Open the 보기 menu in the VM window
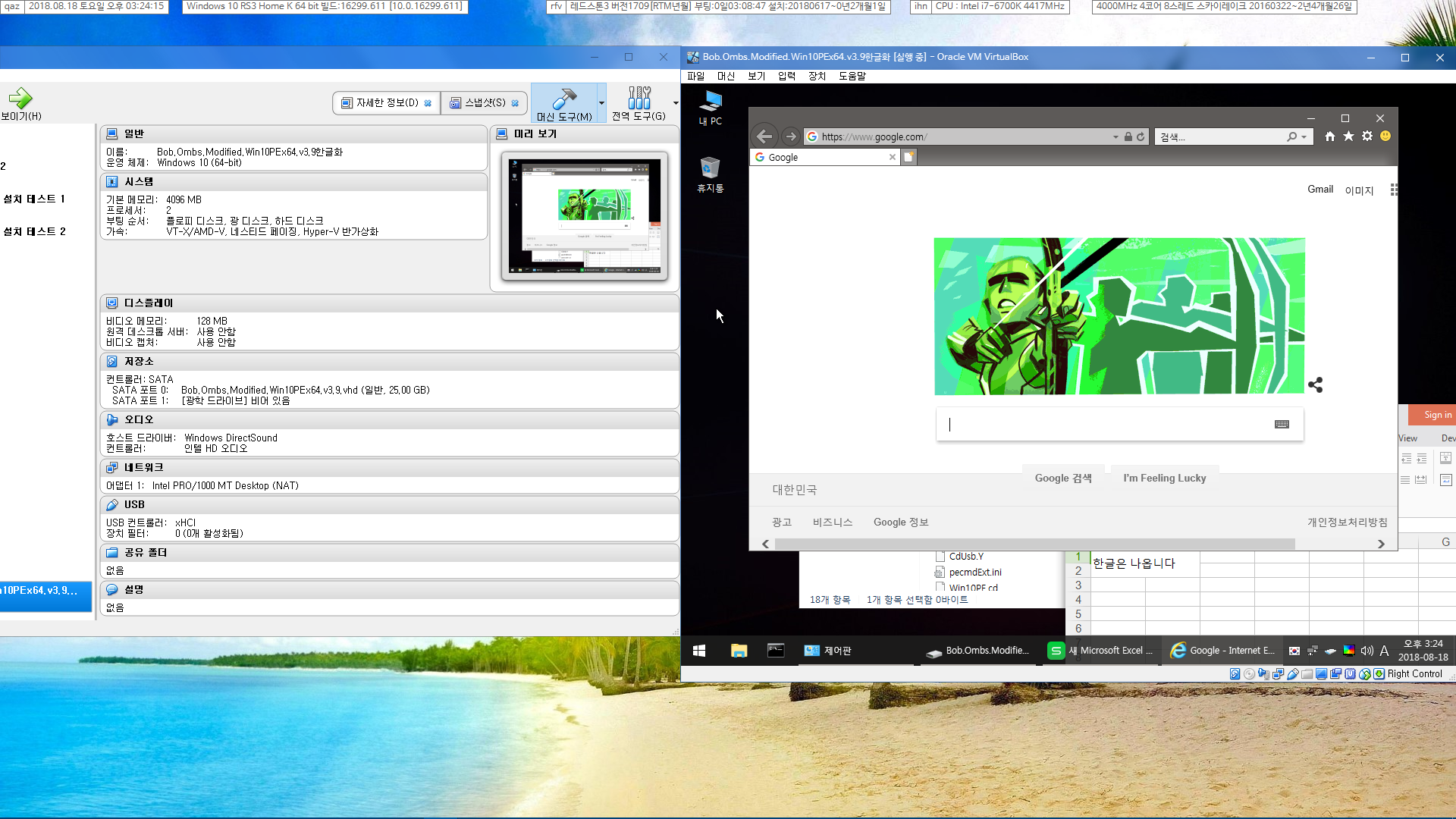Image resolution: width=1456 pixels, height=819 pixels. 756,76
